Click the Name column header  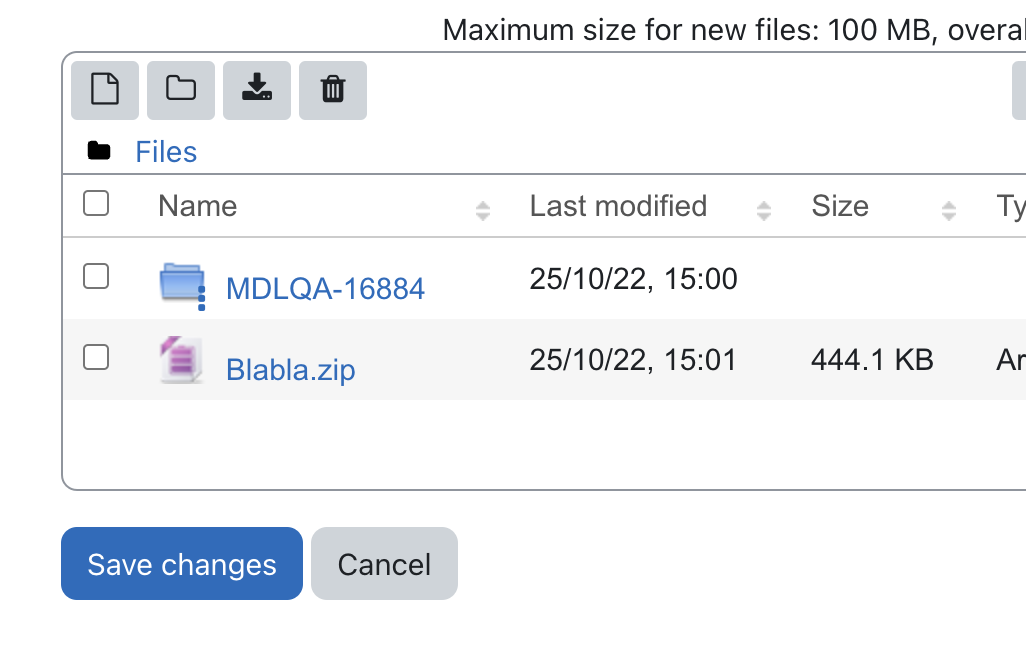click(x=198, y=206)
